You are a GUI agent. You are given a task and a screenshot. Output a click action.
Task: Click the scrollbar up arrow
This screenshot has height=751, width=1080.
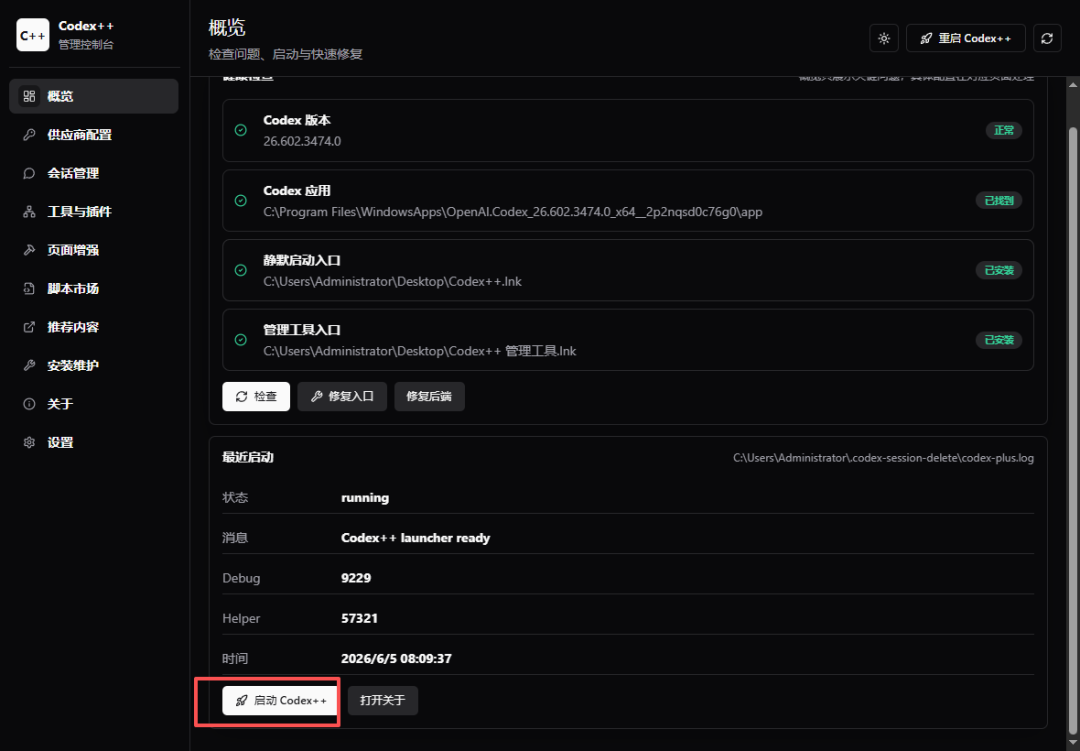tap(1072, 85)
